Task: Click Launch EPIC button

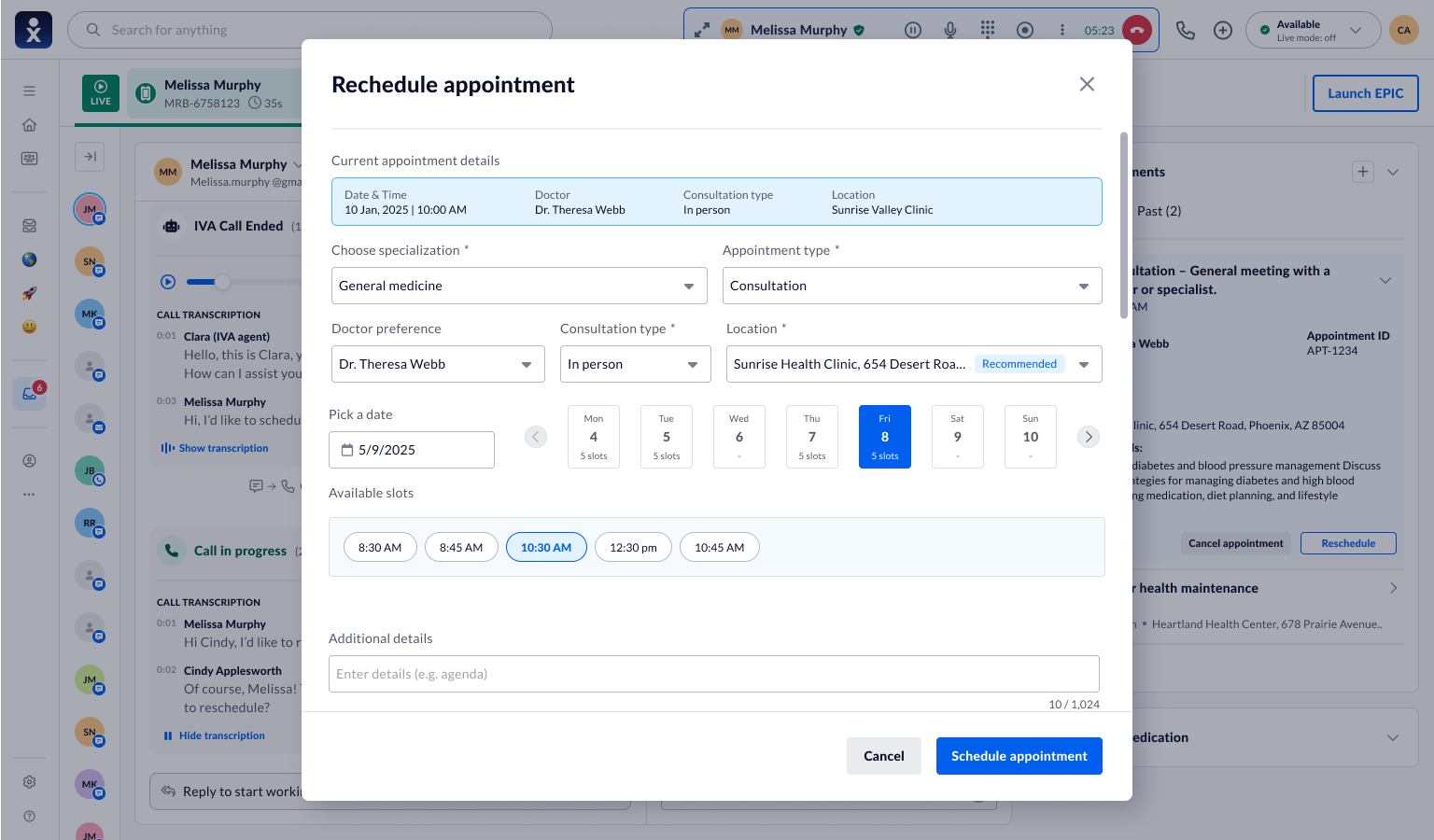Action: tap(1366, 93)
